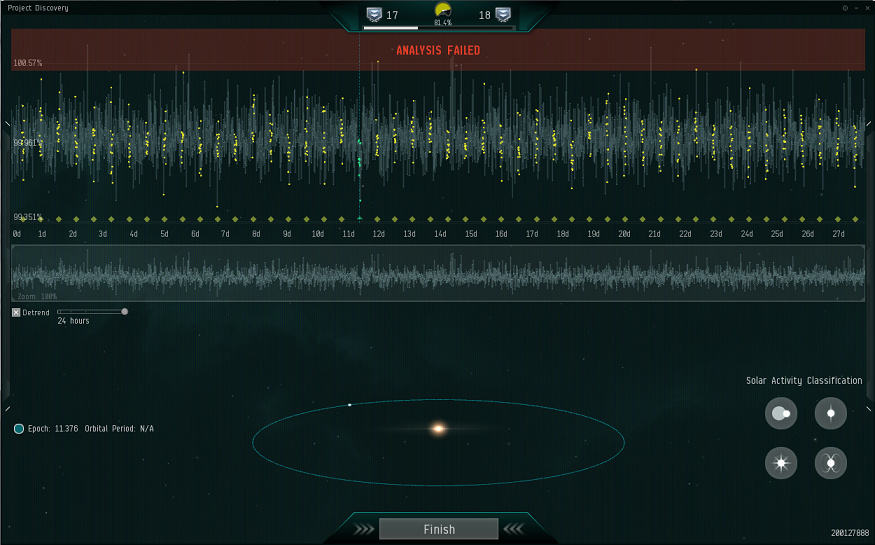Click the 14d time axis label
Screen dimensions: 875x545
pyautogui.click(x=440, y=234)
